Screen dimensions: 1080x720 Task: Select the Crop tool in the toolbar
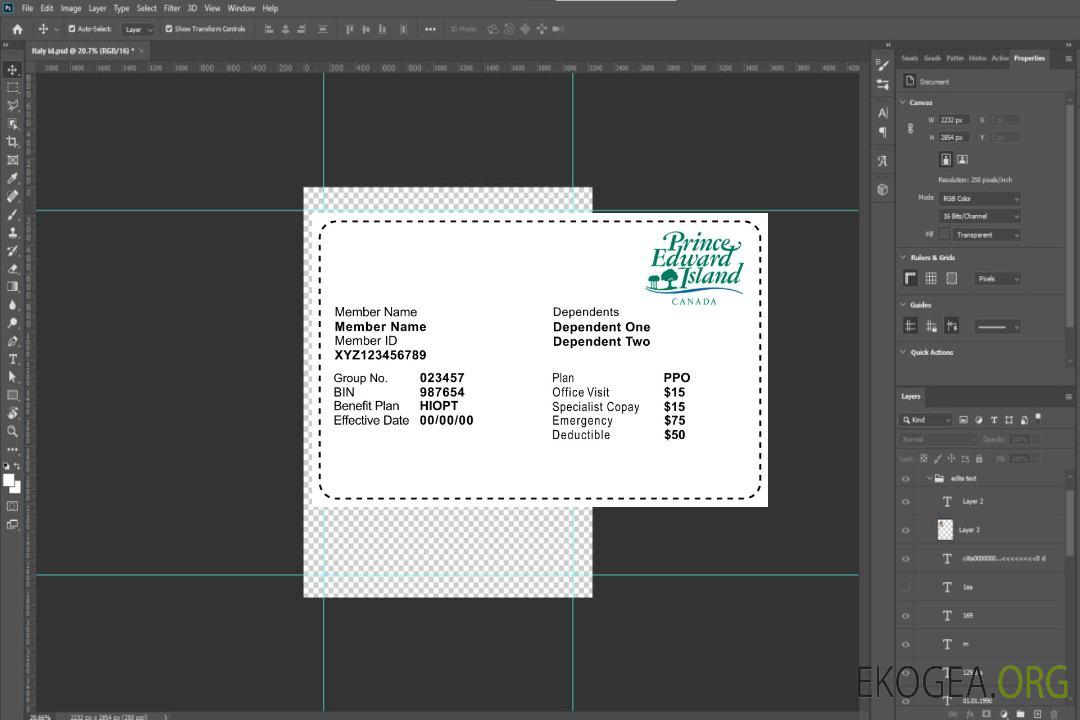12,142
